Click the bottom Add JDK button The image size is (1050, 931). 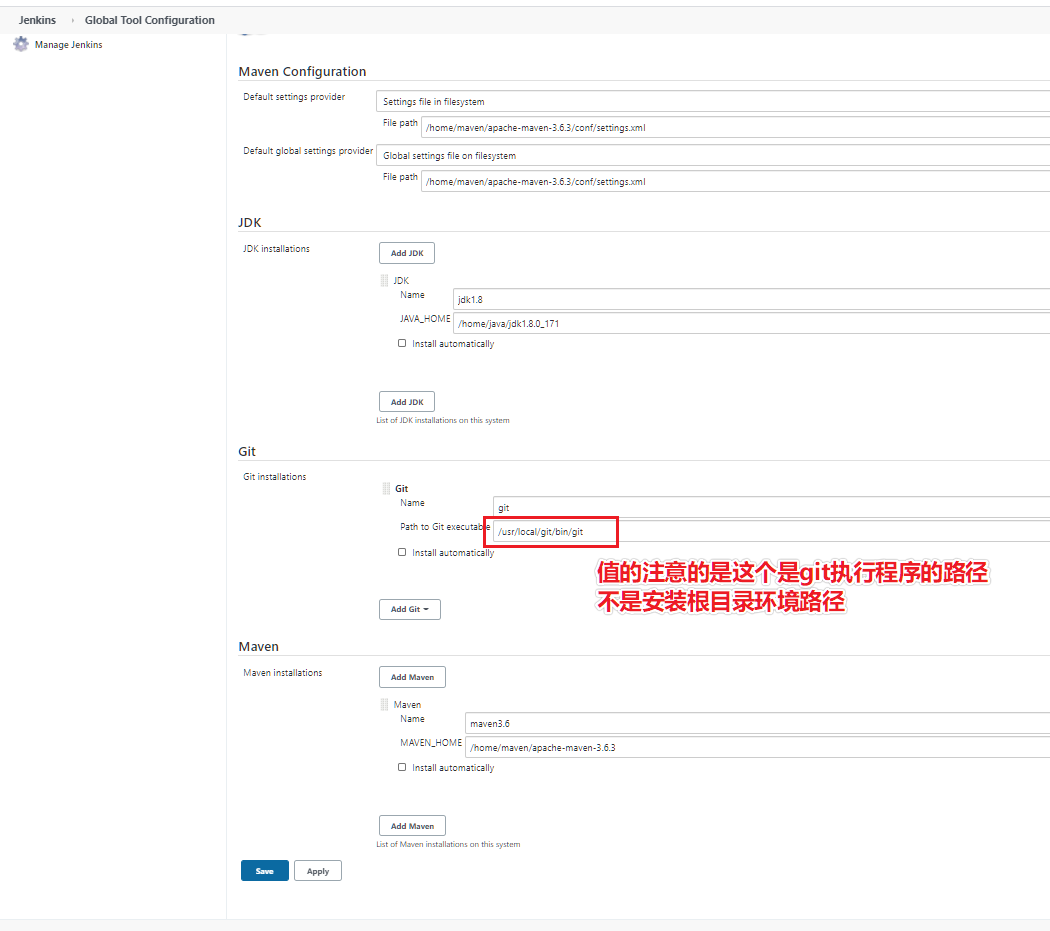(406, 402)
